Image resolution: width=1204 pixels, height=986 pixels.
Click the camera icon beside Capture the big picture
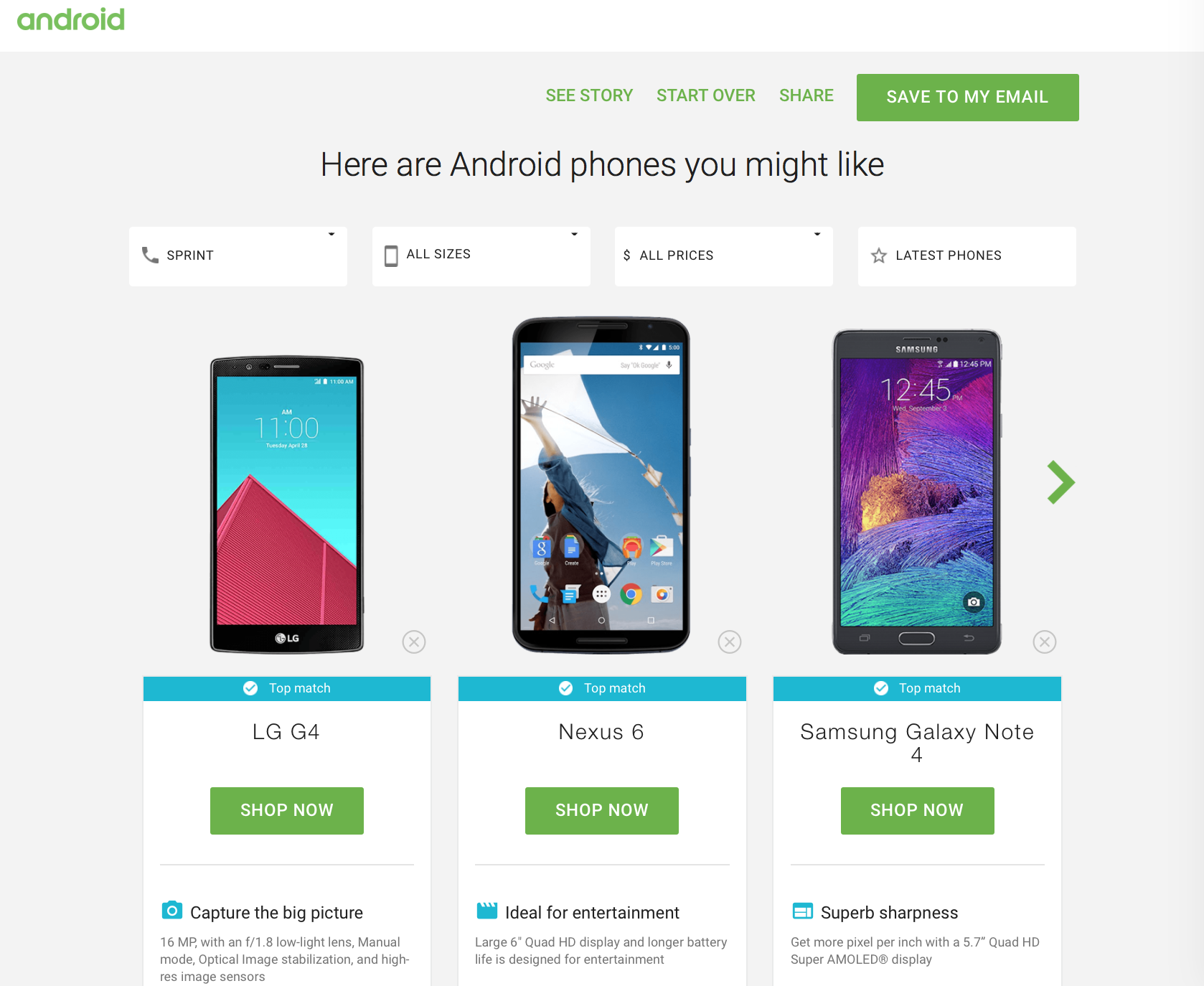[x=172, y=911]
